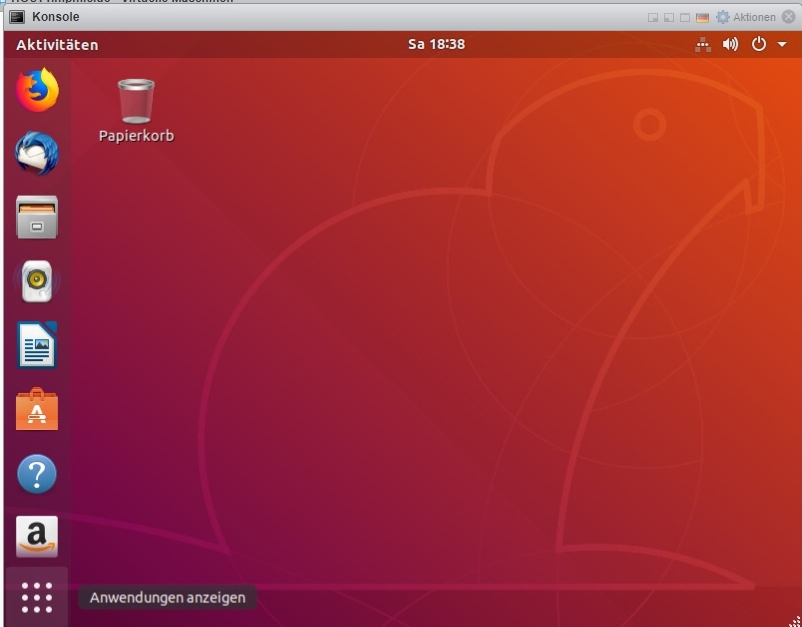Expand the system menu arrow
802x627 pixels.
(782, 44)
